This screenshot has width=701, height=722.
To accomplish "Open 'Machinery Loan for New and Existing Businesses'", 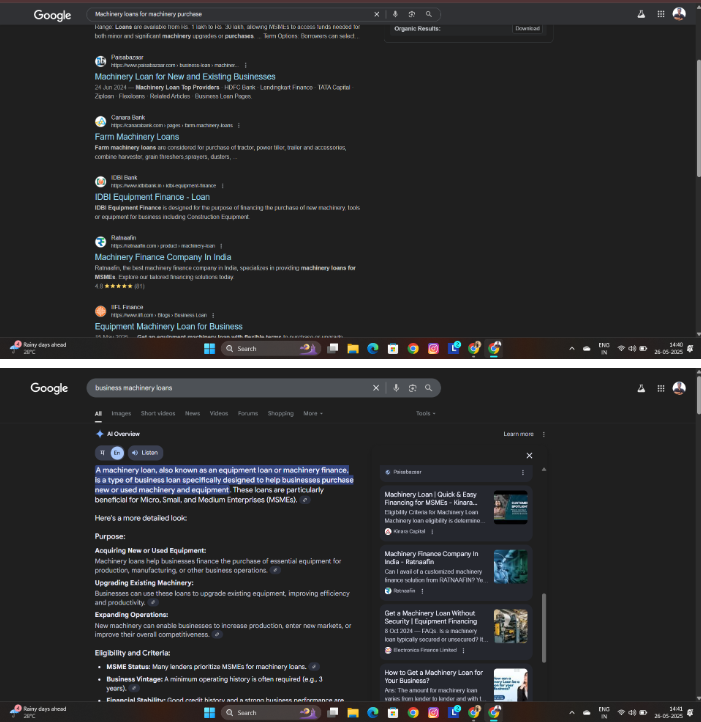I will [x=185, y=77].
